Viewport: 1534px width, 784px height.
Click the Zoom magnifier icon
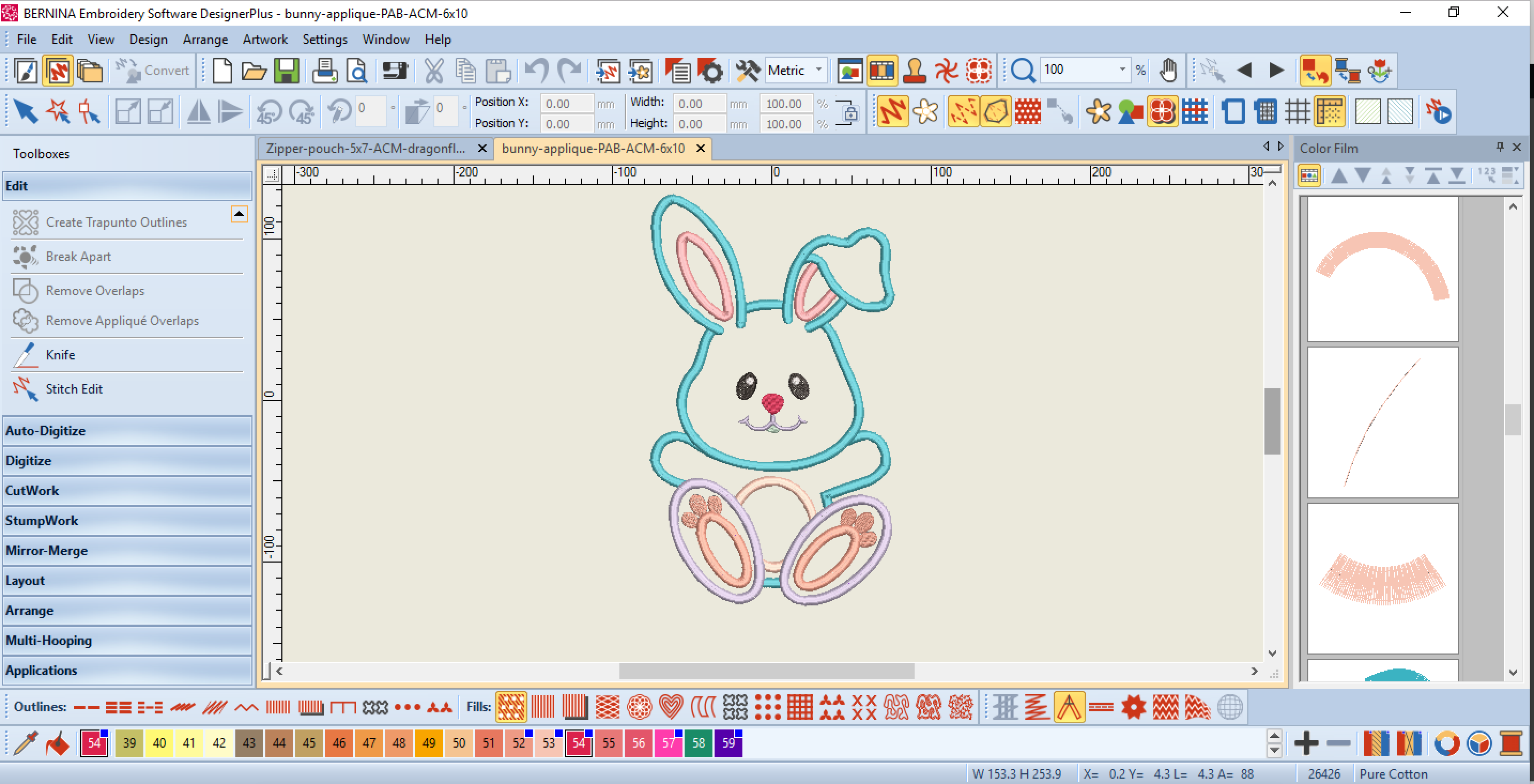pos(1022,71)
